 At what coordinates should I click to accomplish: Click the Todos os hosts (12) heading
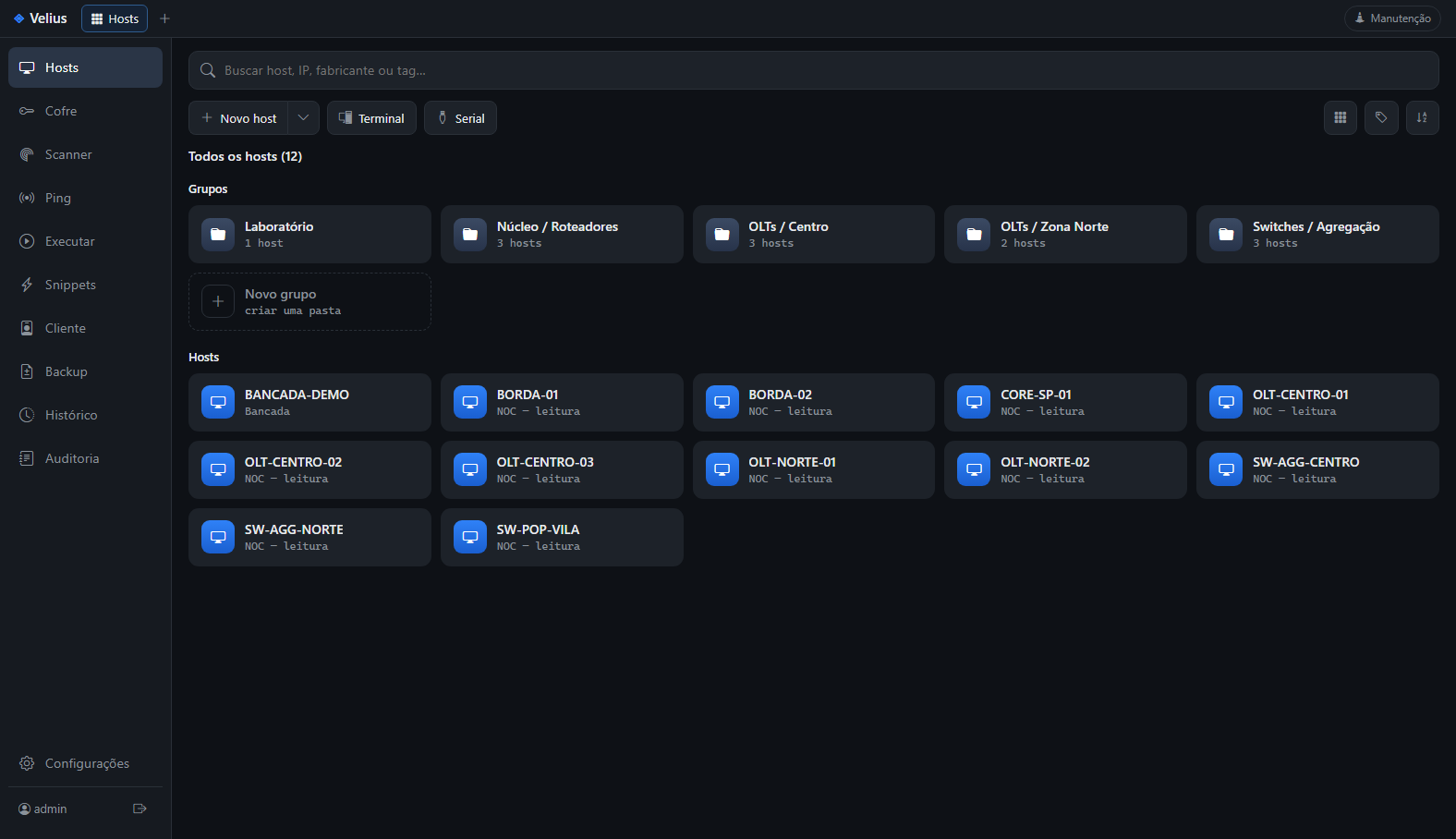[x=245, y=156]
